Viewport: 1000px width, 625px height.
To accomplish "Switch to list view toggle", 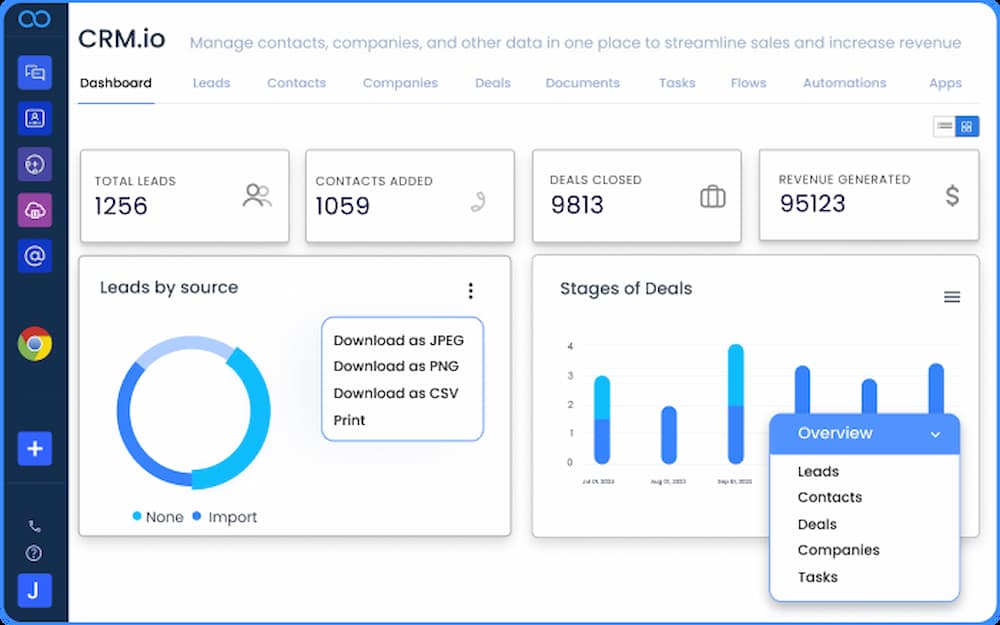I will click(x=945, y=126).
